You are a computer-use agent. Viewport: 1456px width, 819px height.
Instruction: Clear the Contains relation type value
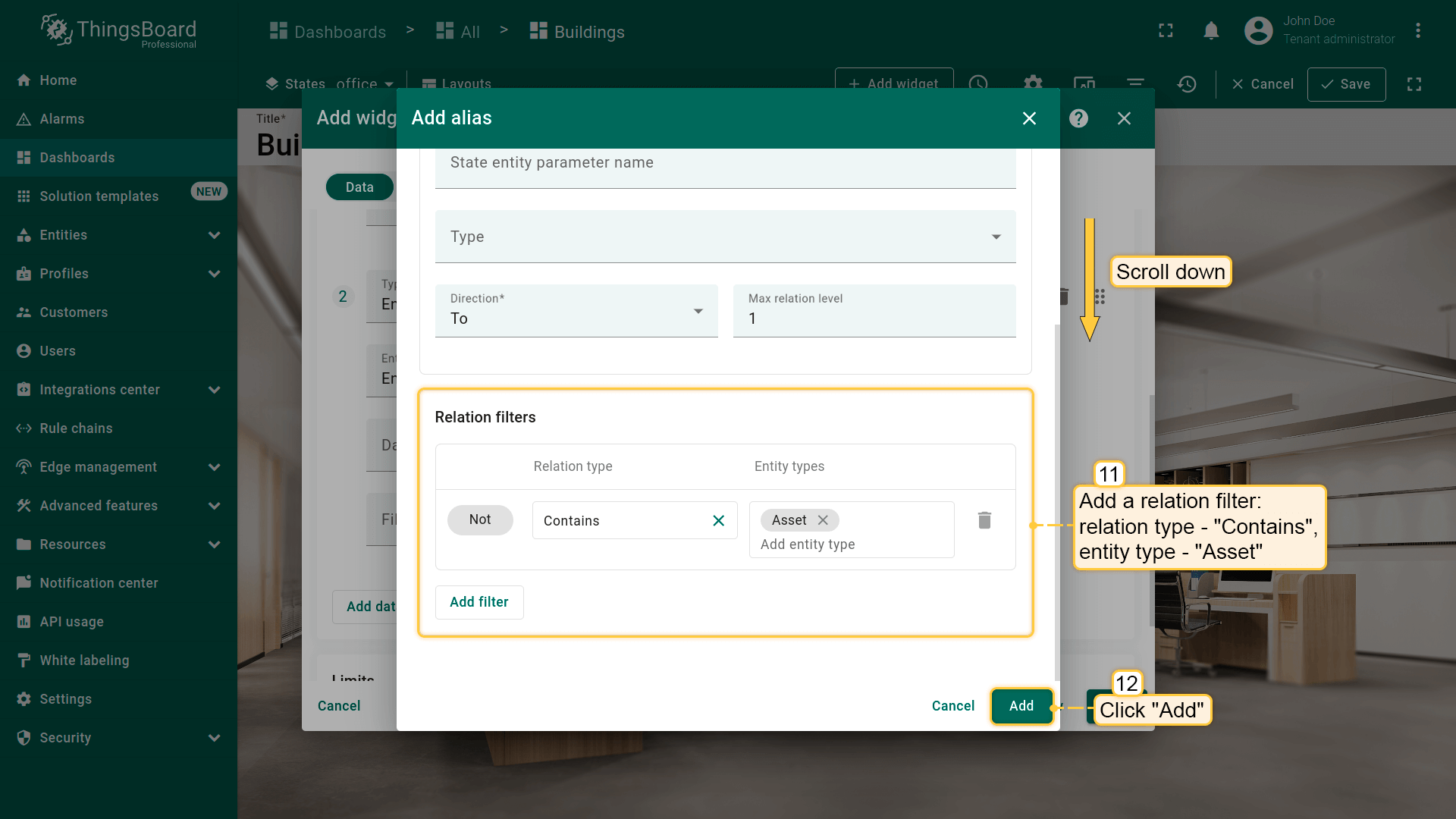click(x=718, y=520)
